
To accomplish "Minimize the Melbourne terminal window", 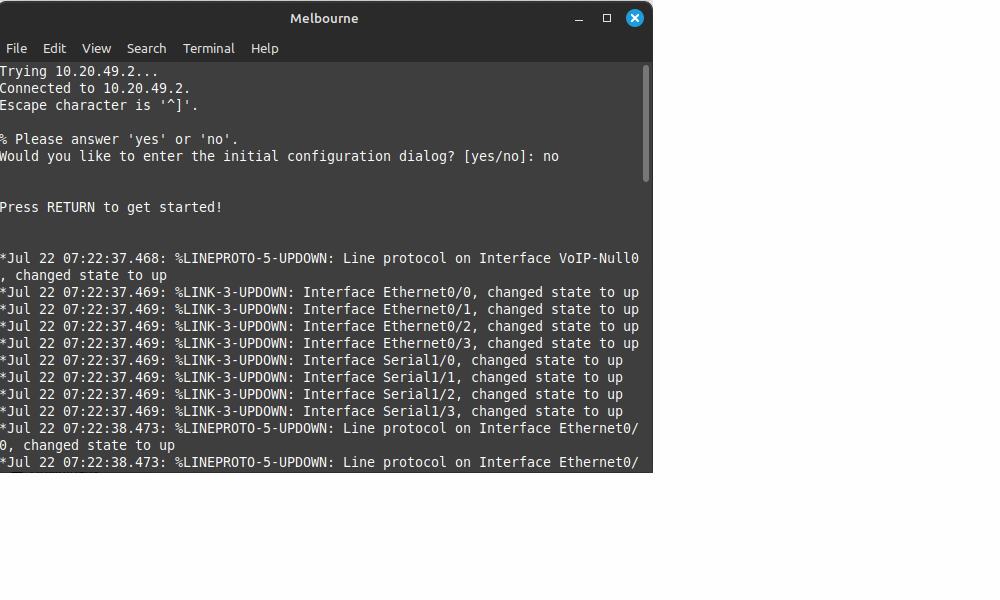I will coord(579,18).
